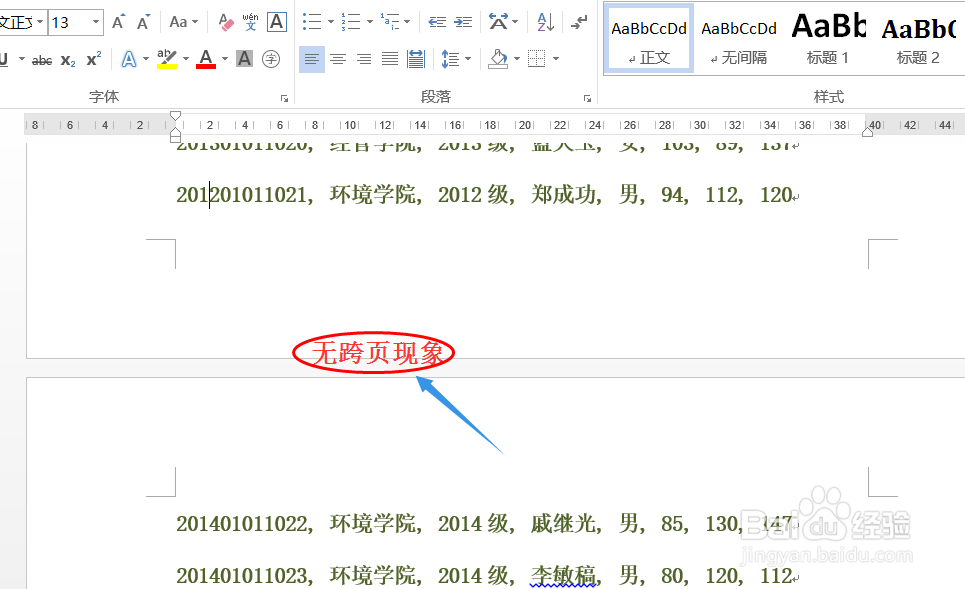Click the Shading paint bucket color control
This screenshot has width=965, height=589.
pos(497,60)
